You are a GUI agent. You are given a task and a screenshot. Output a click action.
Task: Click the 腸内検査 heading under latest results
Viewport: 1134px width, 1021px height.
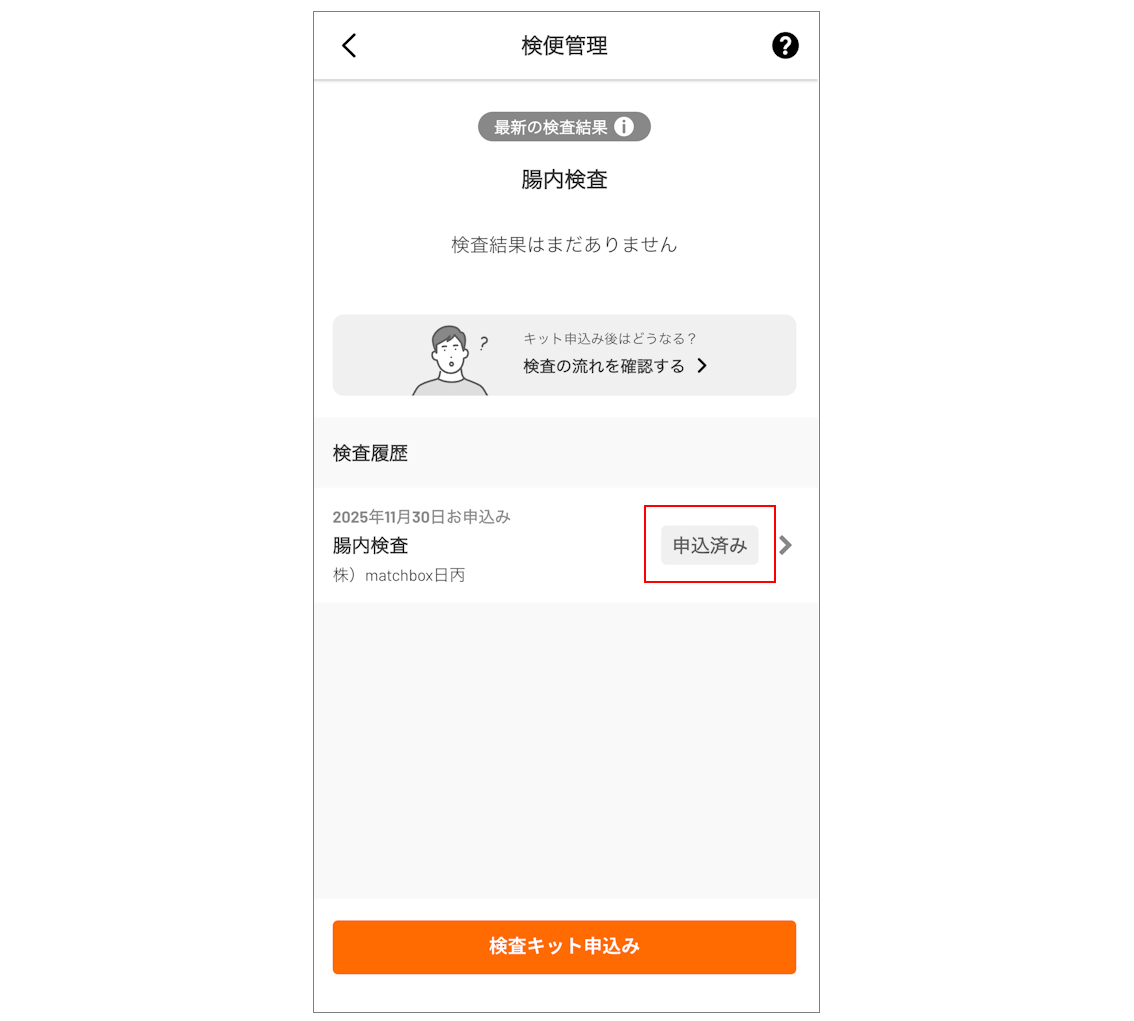tap(564, 179)
